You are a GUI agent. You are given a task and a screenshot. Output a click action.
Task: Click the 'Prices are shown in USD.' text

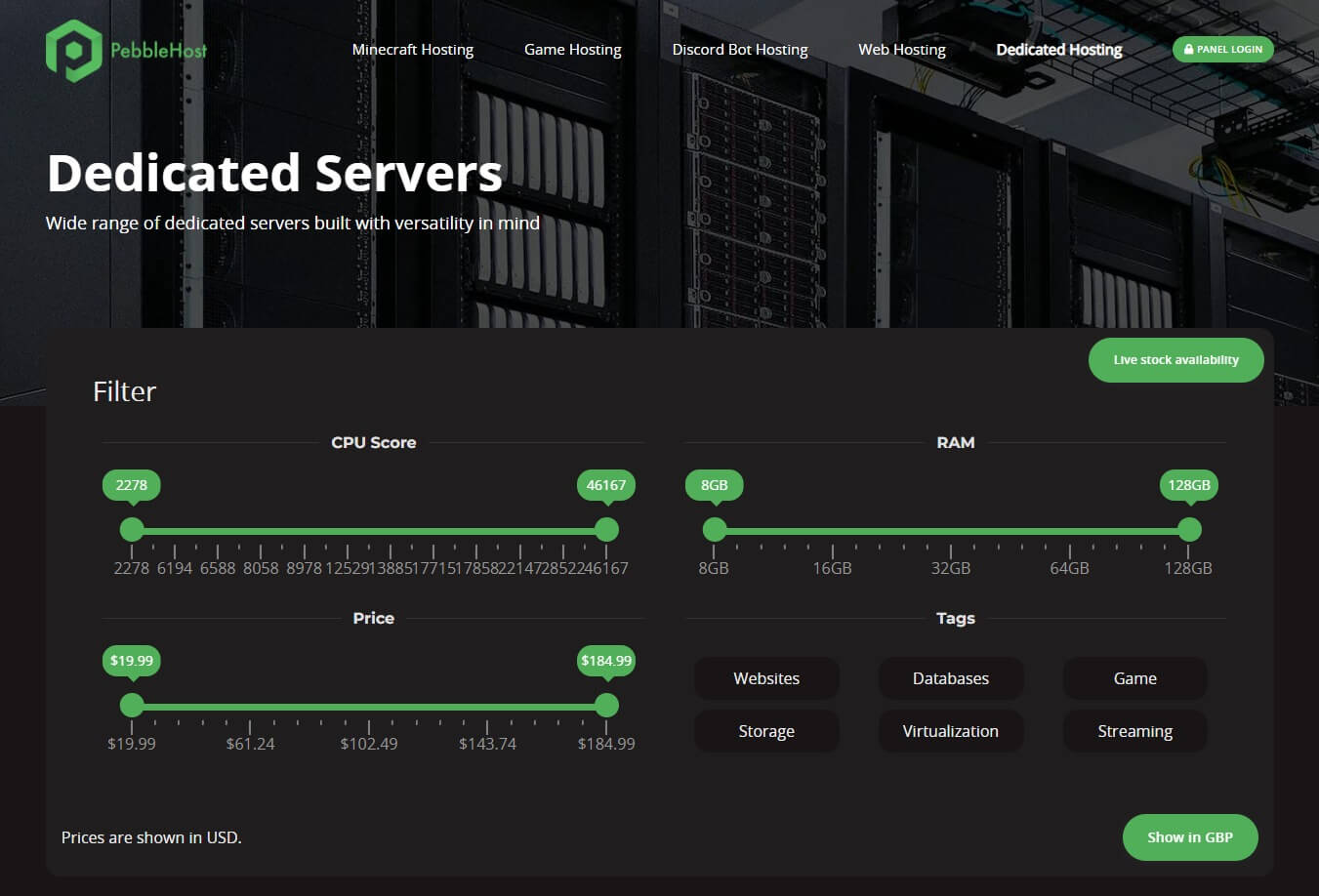coord(151,837)
